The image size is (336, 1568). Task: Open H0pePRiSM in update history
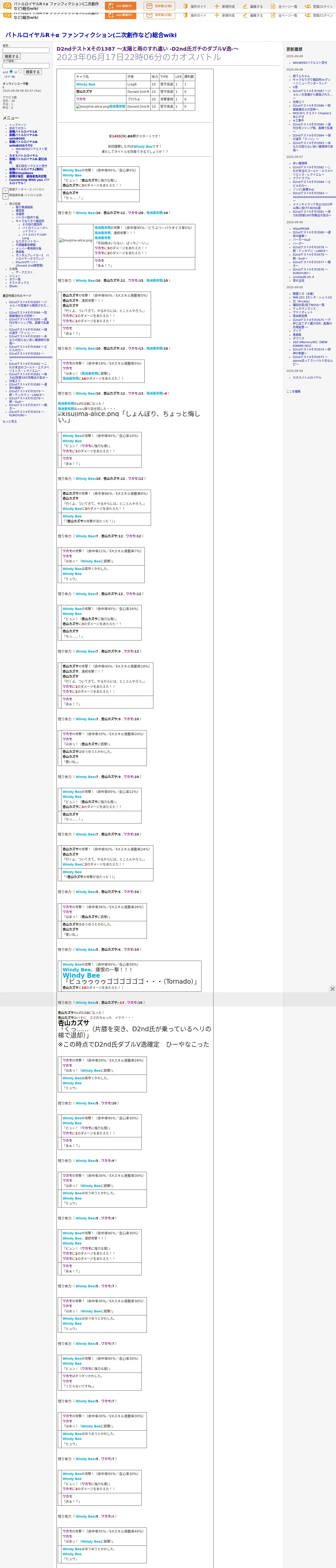point(301,229)
